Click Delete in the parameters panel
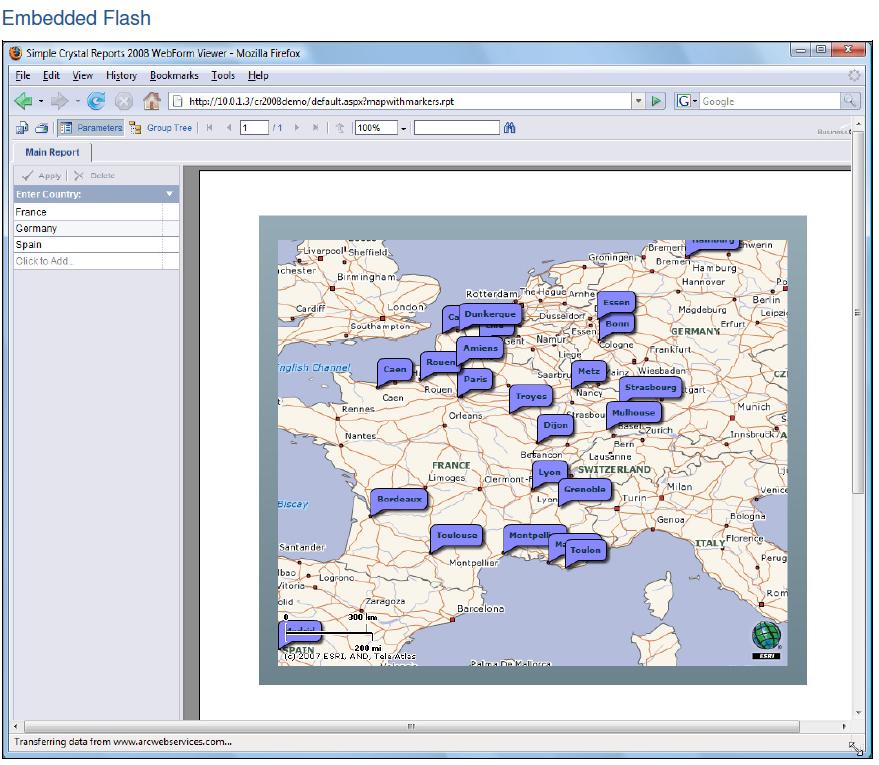This screenshot has height=765, width=879. coord(94,175)
